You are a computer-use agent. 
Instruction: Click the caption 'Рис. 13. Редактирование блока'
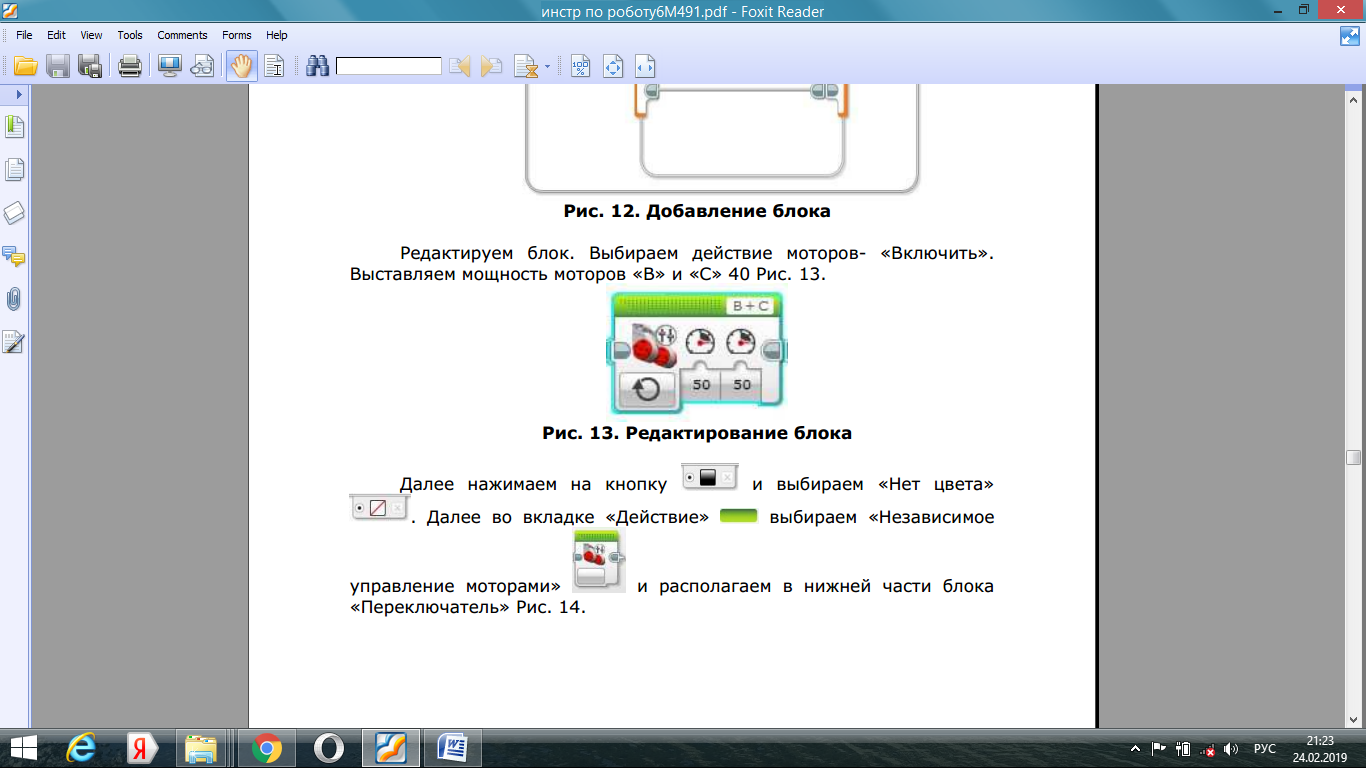697,433
